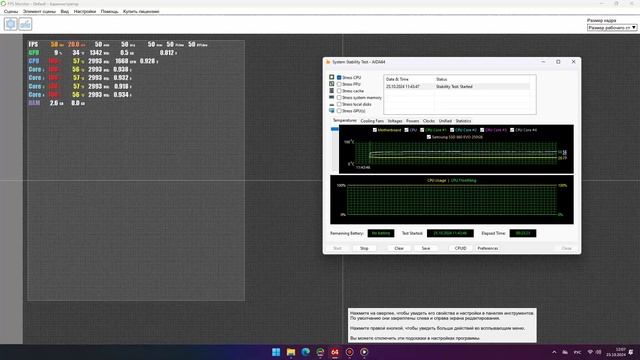
Task: Open the Windows Start menu
Action: click(x=276, y=352)
